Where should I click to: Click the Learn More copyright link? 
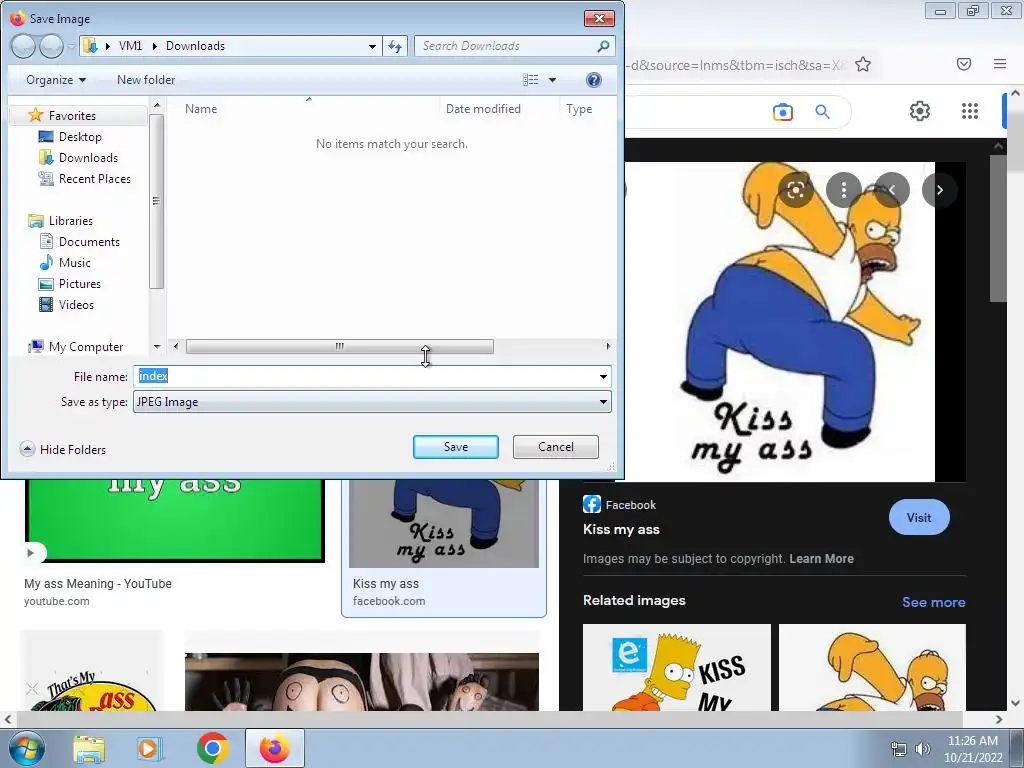821,558
